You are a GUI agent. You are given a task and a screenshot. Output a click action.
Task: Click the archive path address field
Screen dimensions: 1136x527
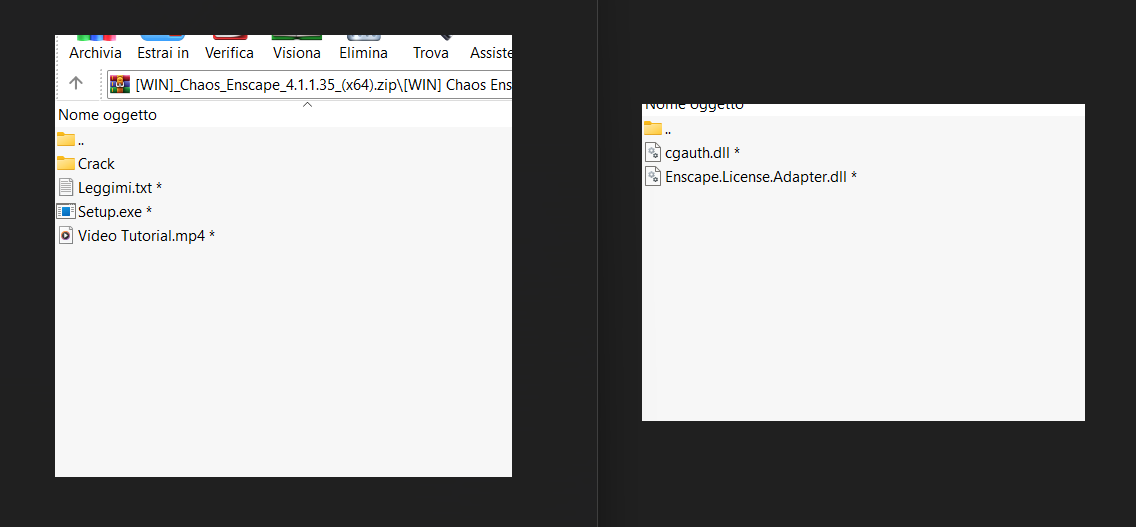pyautogui.click(x=309, y=85)
